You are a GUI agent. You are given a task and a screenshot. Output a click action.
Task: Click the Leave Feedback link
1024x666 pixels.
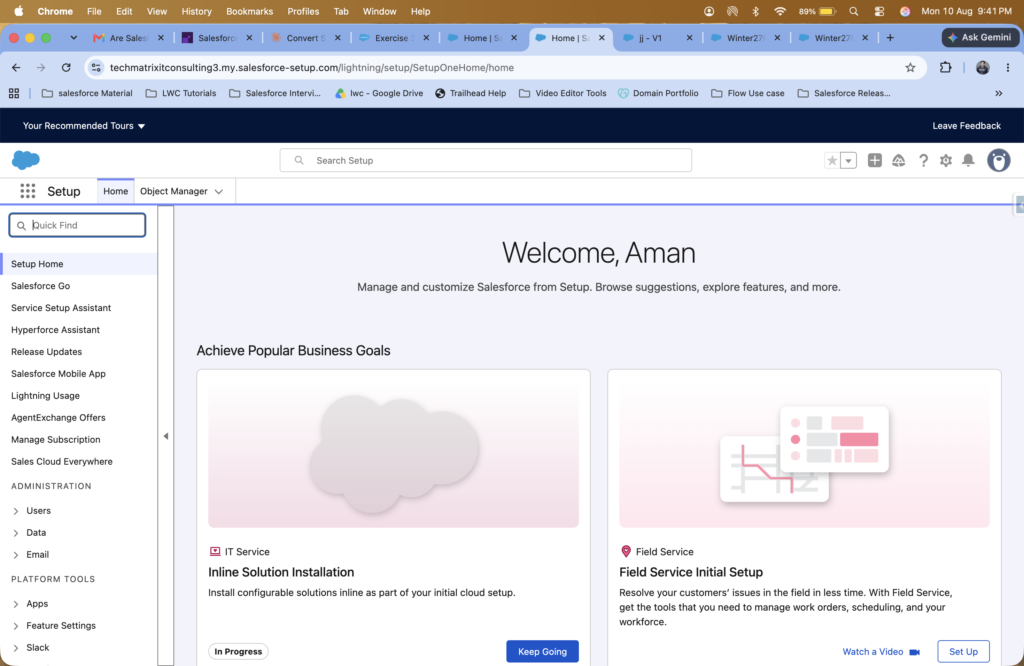tap(966, 125)
